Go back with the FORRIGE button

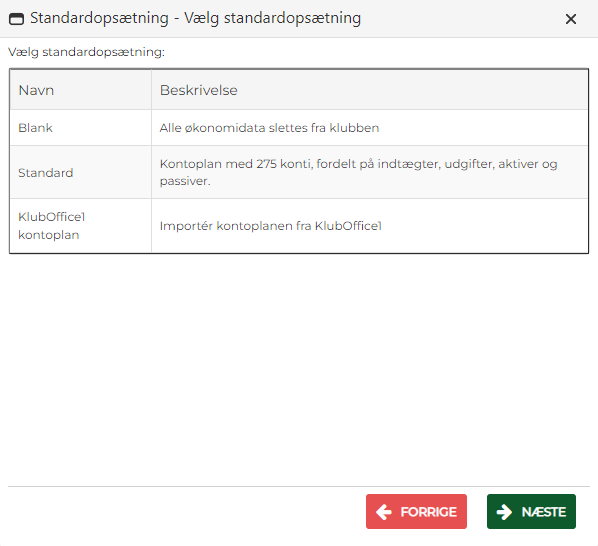(x=416, y=512)
